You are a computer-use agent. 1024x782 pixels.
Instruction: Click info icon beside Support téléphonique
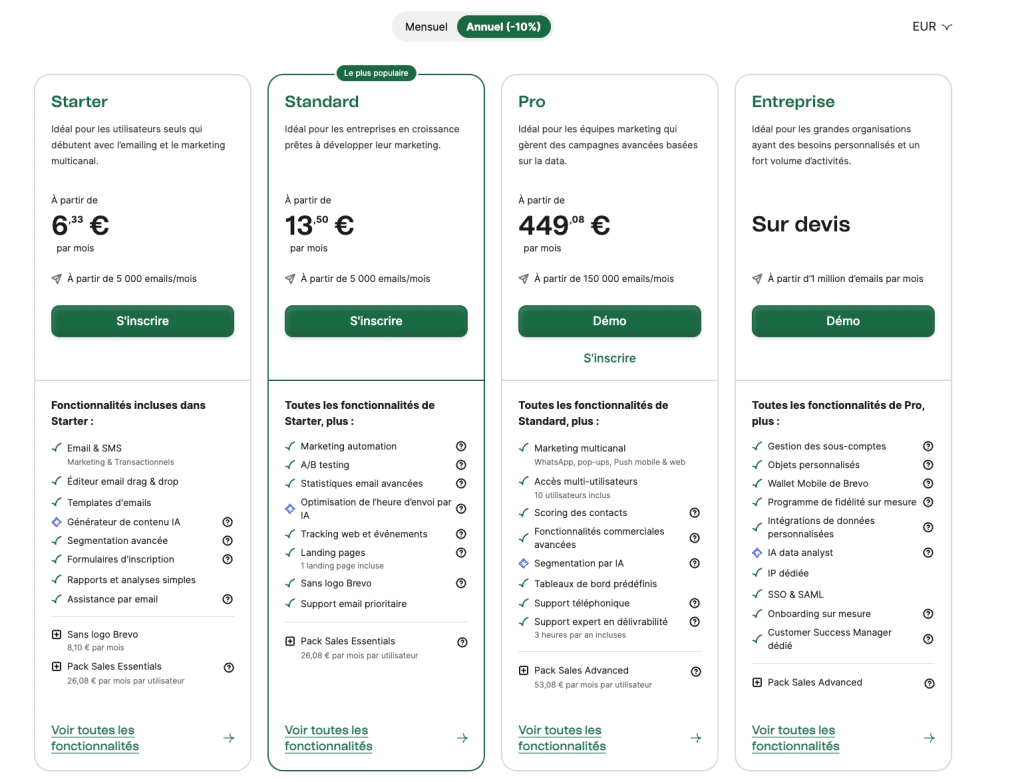tap(695, 603)
